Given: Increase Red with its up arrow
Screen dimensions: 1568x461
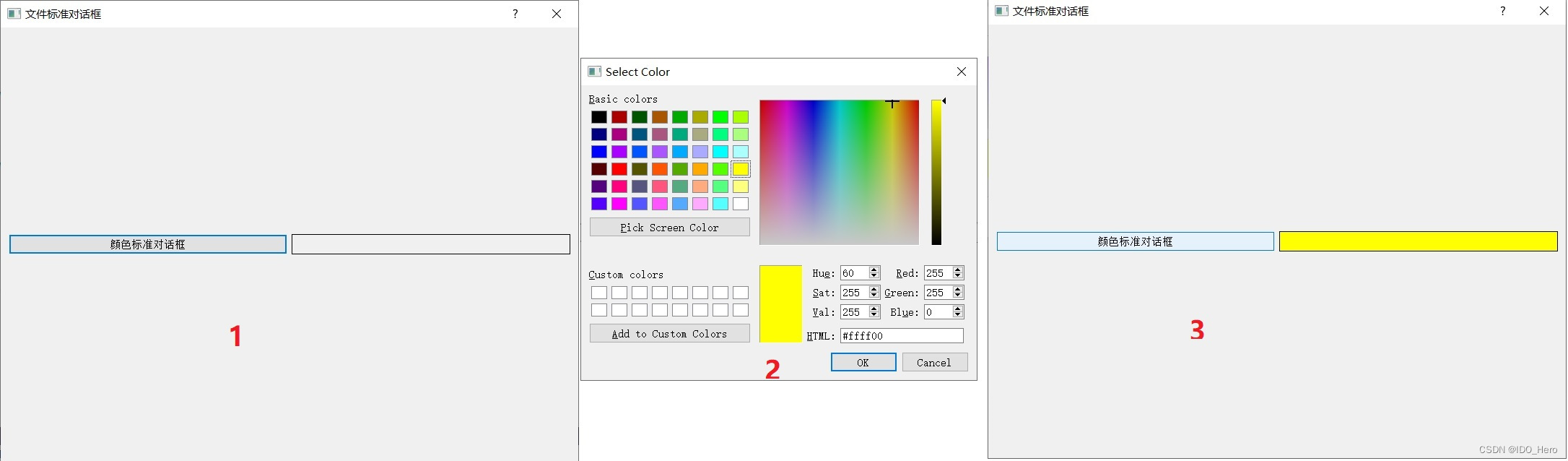Looking at the screenshot, I should click(x=958, y=270).
